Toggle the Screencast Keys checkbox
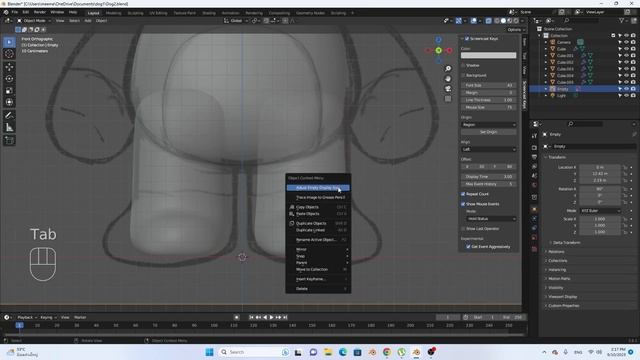The width and height of the screenshot is (640, 360). pyautogui.click(x=467, y=38)
